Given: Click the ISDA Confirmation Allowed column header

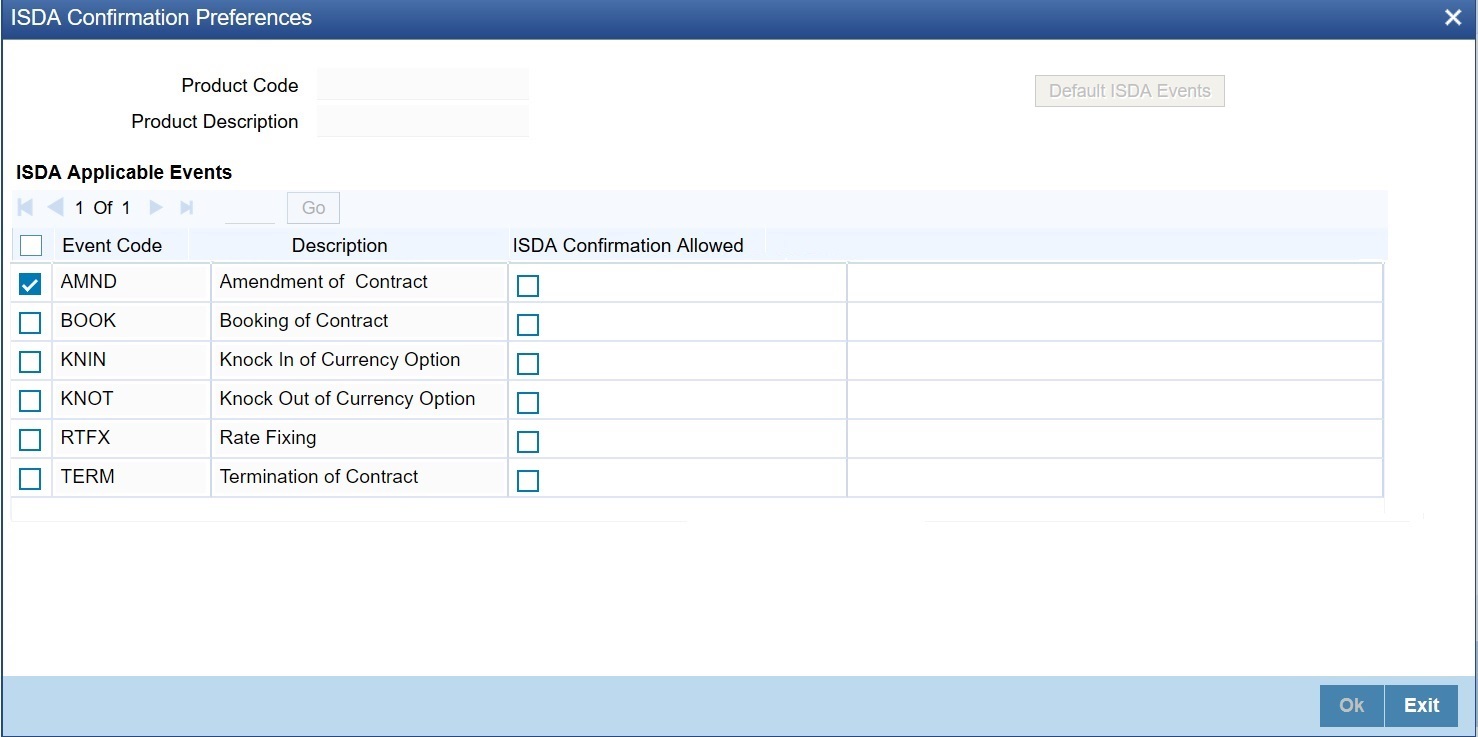Looking at the screenshot, I should pos(628,245).
